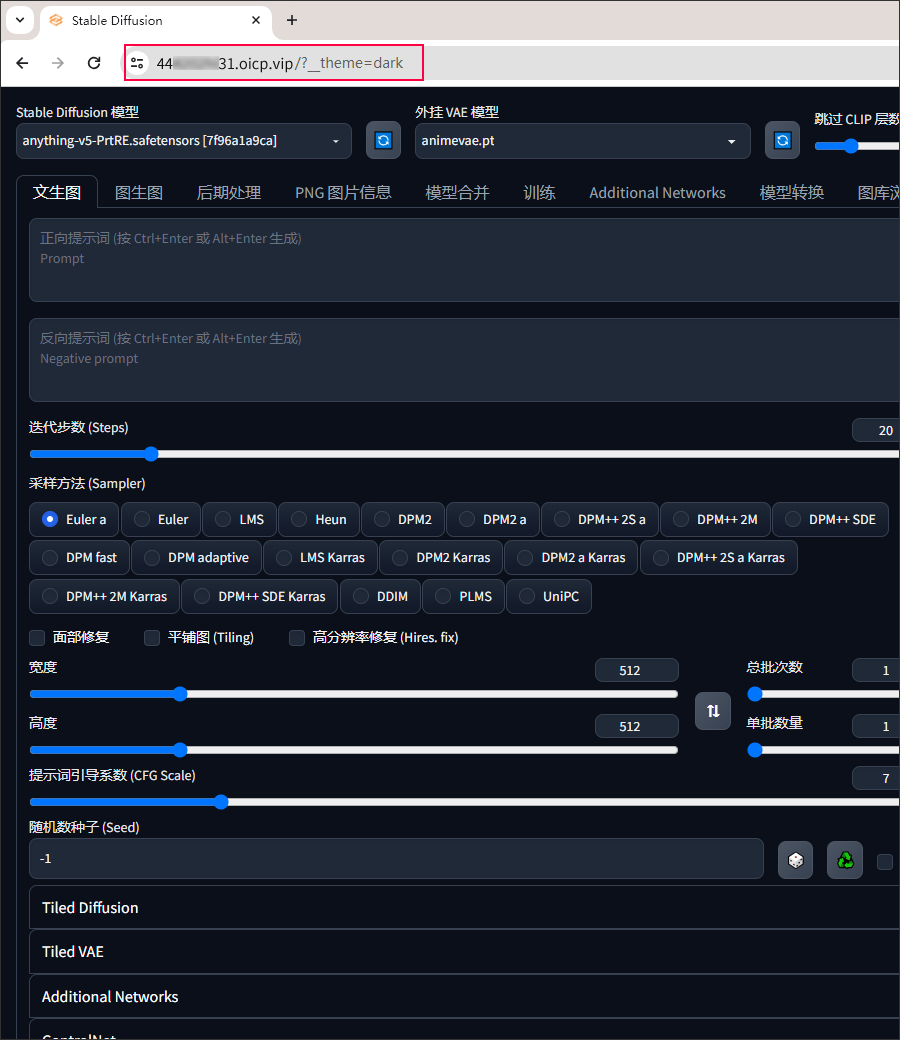Viewport: 900px width, 1040px height.
Task: Toggle 高分辨率修复 (Hires. fix) checkbox
Action: 297,638
